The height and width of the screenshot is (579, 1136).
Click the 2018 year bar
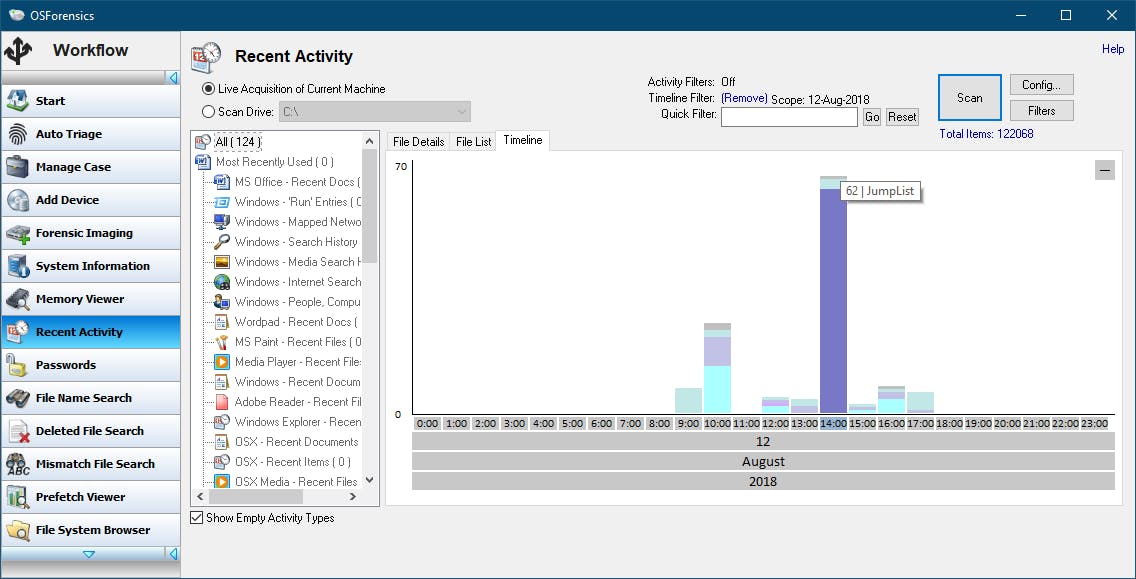(763, 481)
